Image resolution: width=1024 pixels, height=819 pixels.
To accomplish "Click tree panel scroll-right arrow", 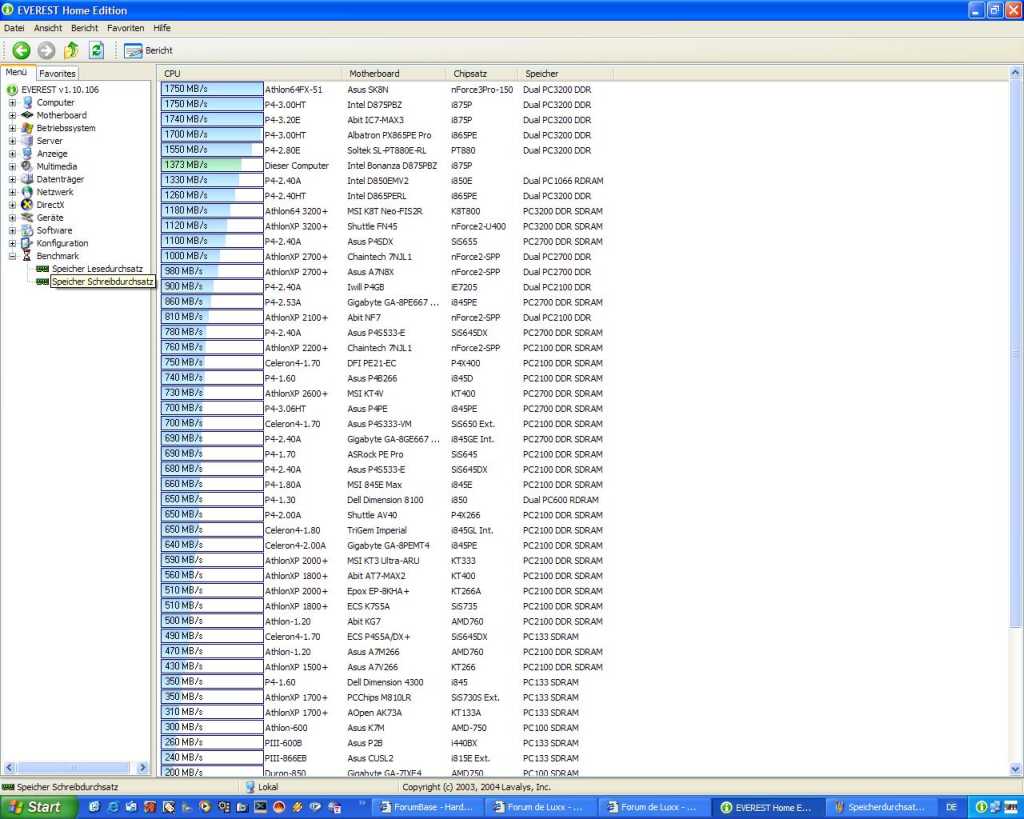I will (x=143, y=767).
